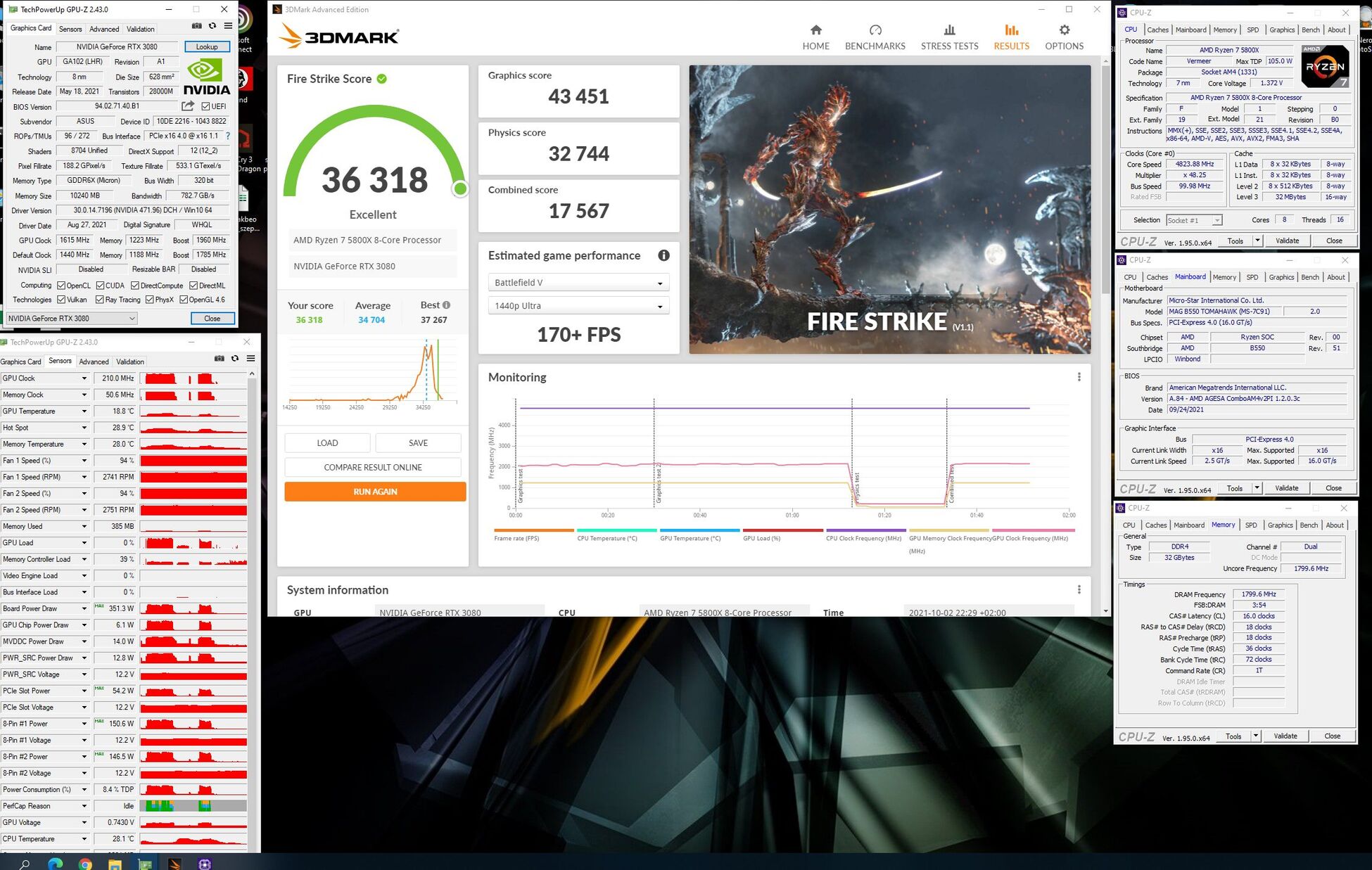Open the SPD tab in top CPU-Z window
Screen dimensions: 1372x870
tap(1252, 30)
